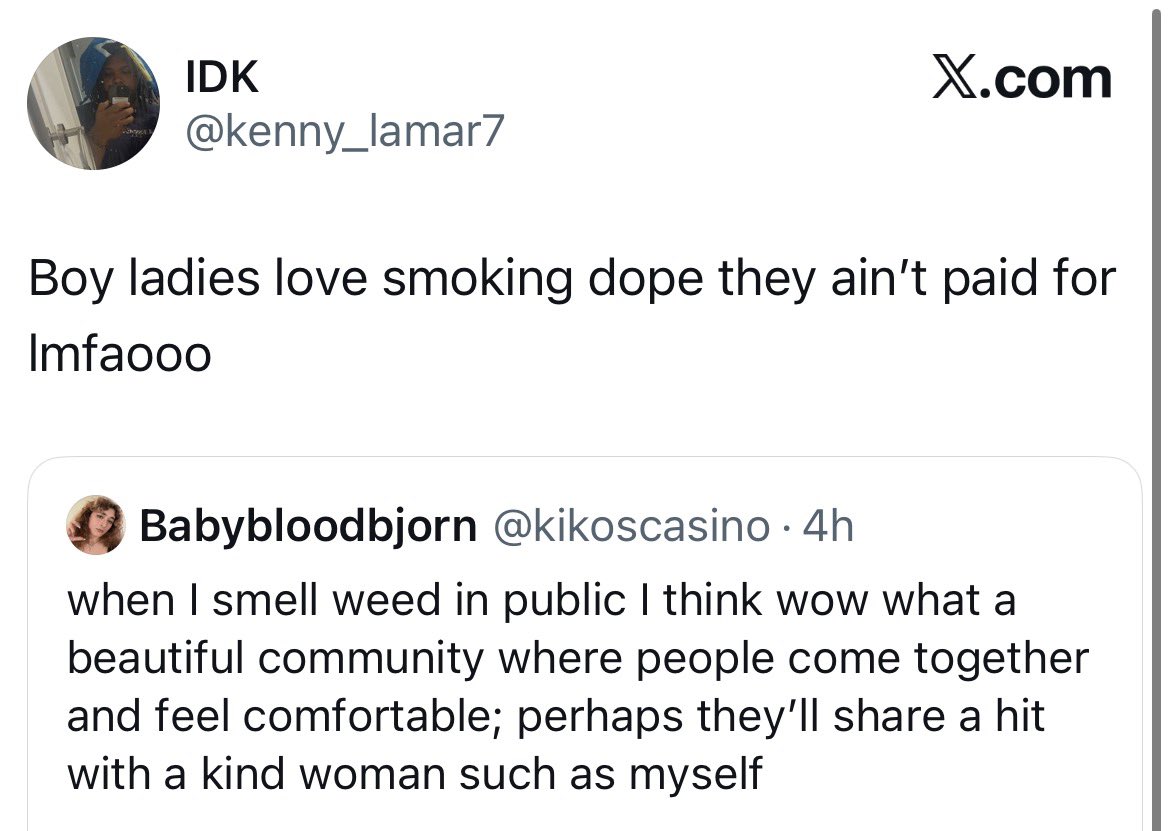Click the IDK display name
This screenshot has height=831, width=1170.
pyautogui.click(x=222, y=76)
